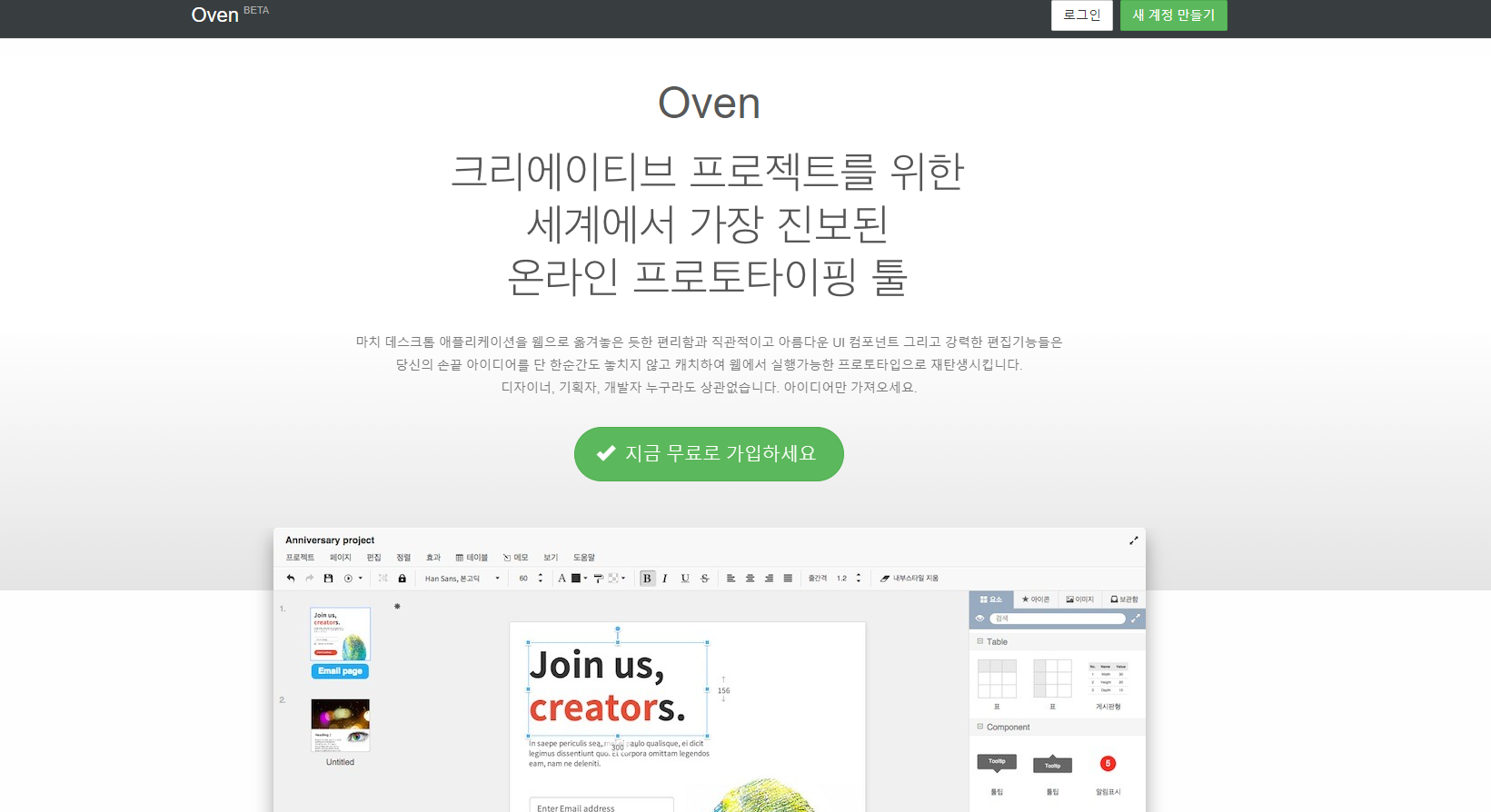The image size is (1491, 812).
Task: Switch to the 아이콘 star tab
Action: tap(1036, 599)
